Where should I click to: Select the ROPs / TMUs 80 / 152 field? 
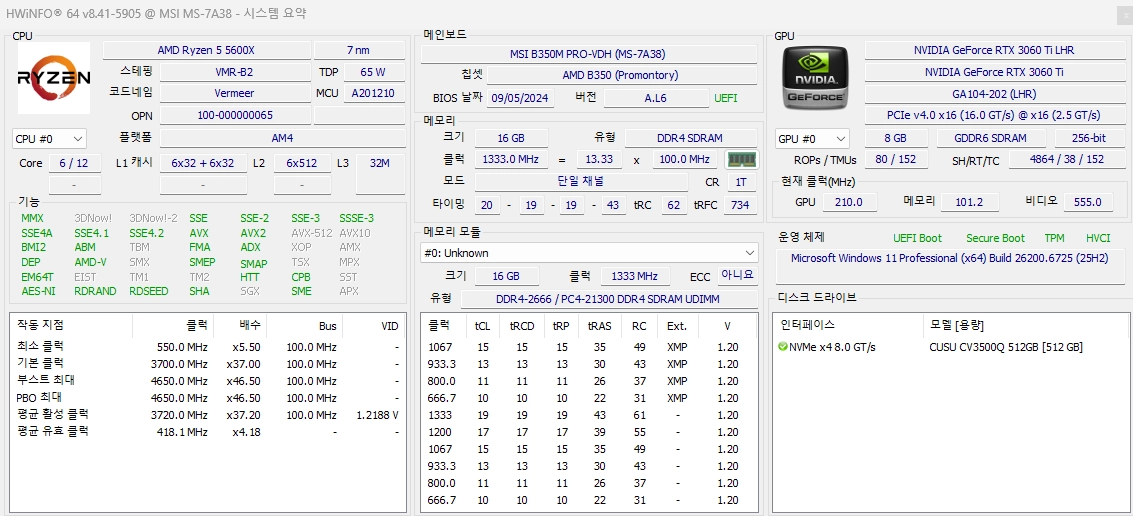896,160
